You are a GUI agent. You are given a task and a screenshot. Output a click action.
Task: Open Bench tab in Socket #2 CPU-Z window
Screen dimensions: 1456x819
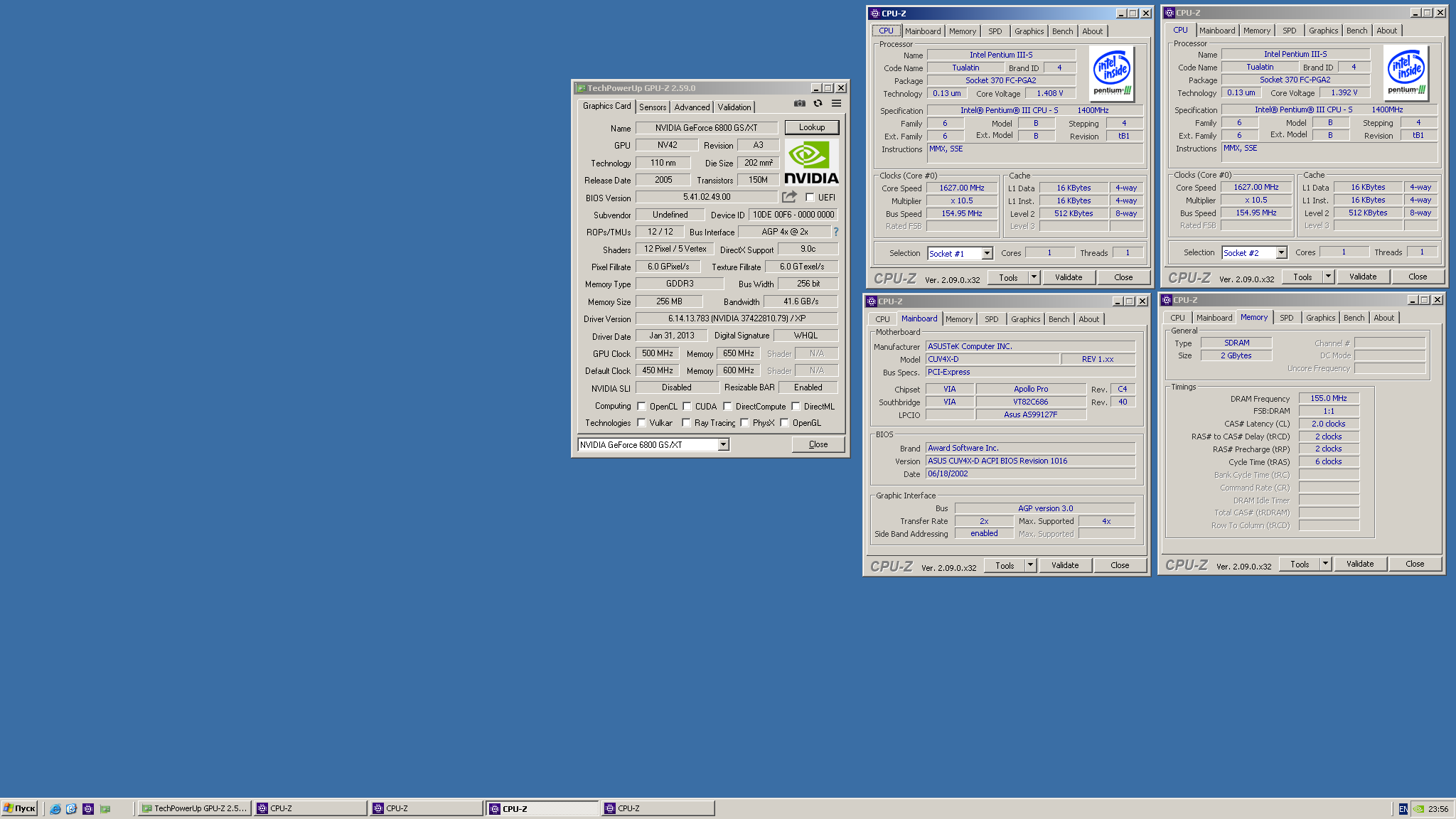tap(1356, 31)
